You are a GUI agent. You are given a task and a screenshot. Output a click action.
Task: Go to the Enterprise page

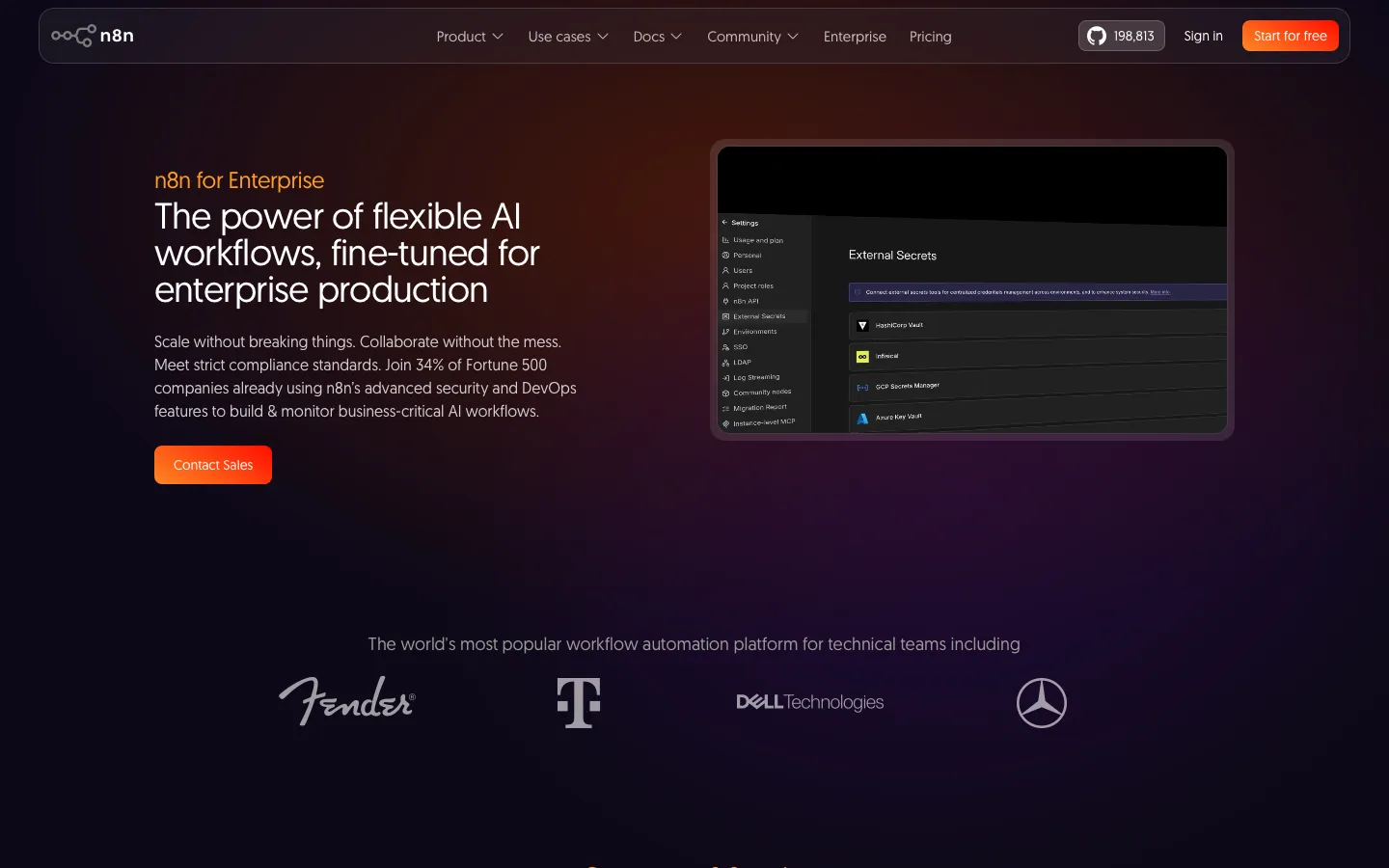click(855, 37)
